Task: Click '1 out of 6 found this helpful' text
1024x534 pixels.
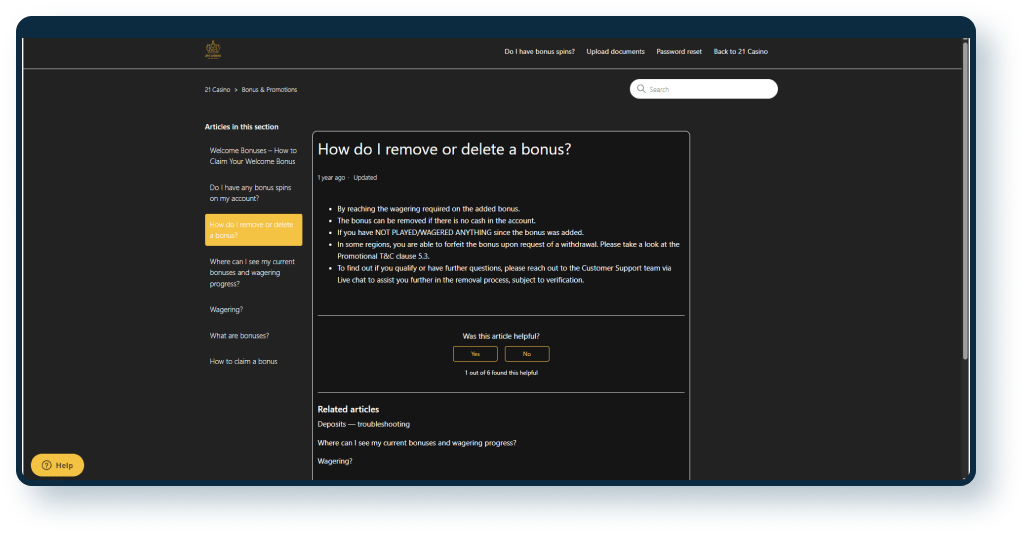Action: click(502, 373)
